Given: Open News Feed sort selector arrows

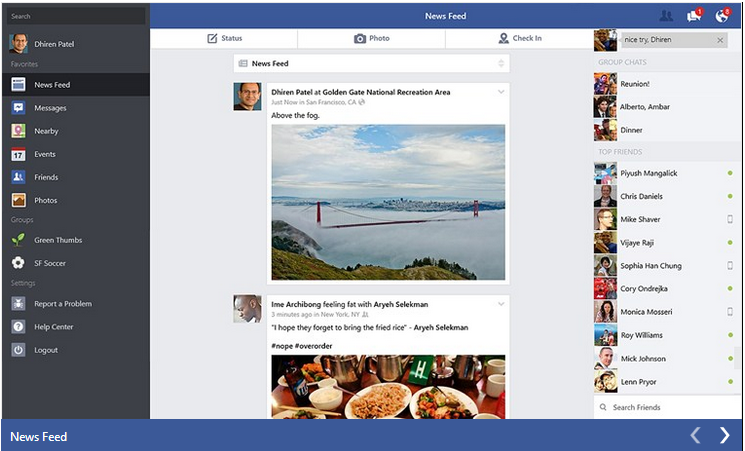Looking at the screenshot, I should [x=501, y=63].
